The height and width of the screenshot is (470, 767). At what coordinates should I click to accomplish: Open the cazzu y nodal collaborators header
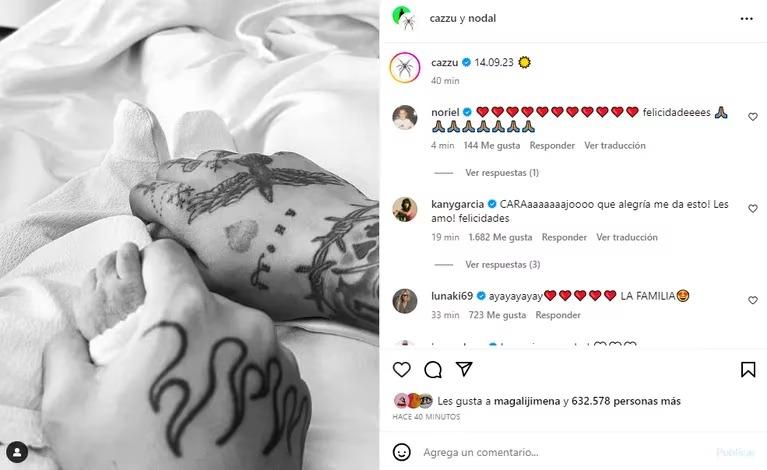point(462,18)
